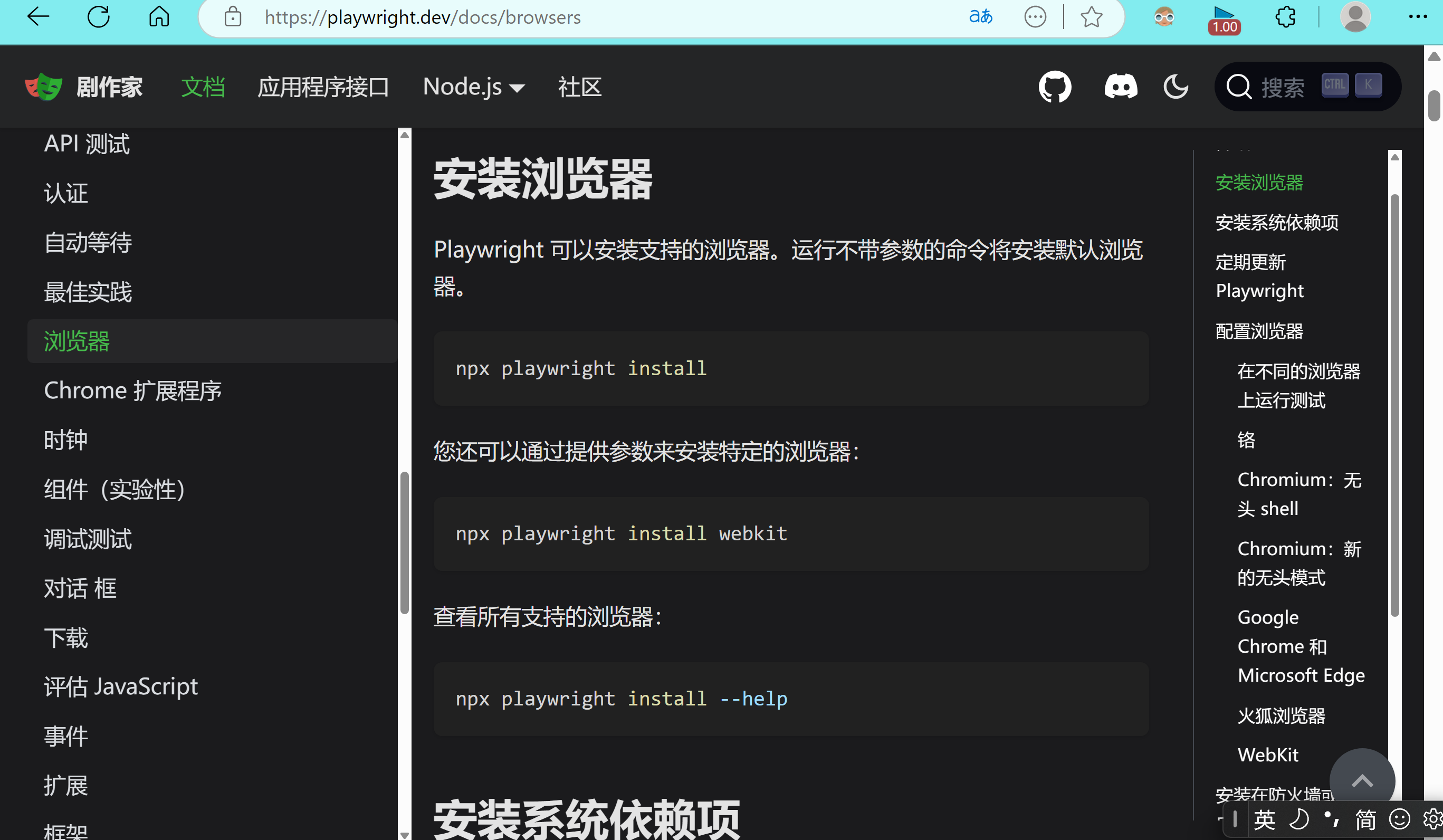Open browser settings and more menu

tap(1417, 17)
